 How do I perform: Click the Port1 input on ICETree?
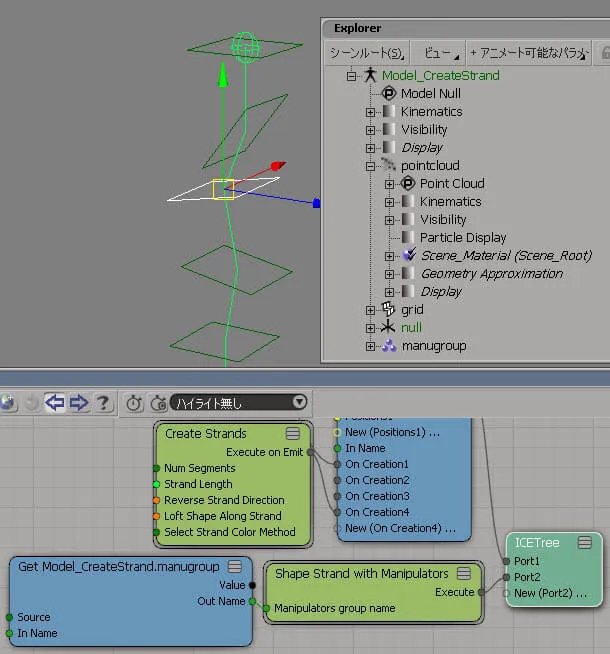[x=506, y=561]
